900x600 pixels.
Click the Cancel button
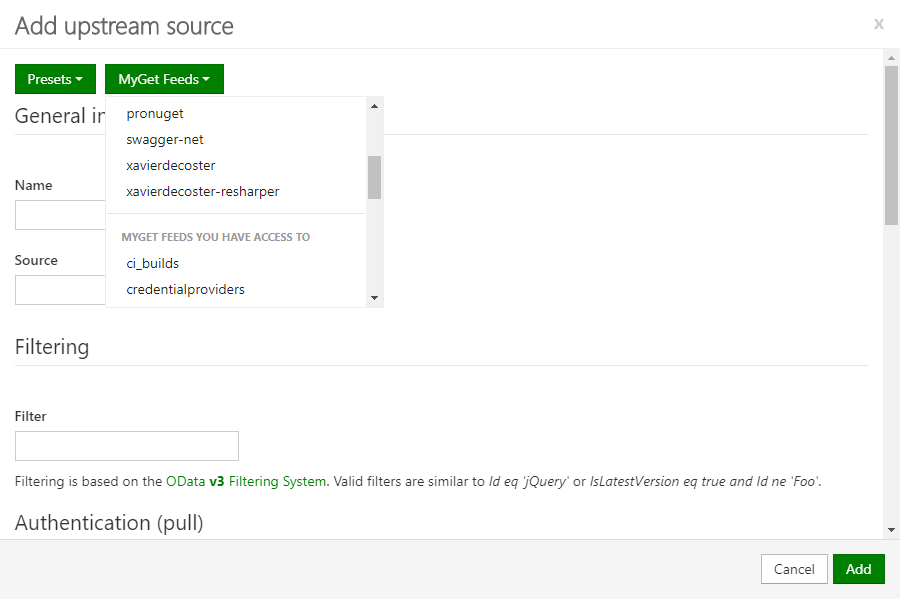pos(794,569)
